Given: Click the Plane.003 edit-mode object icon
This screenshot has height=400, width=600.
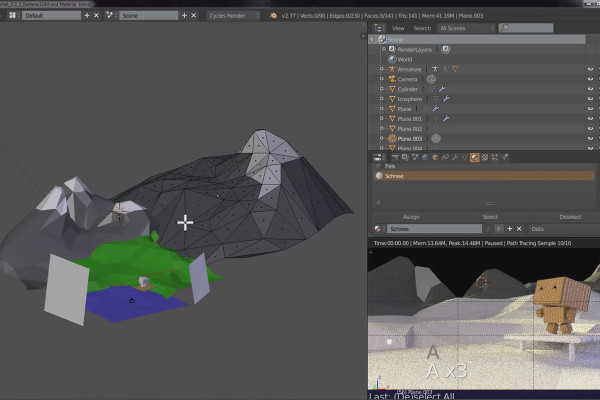Looking at the screenshot, I should pos(392,139).
